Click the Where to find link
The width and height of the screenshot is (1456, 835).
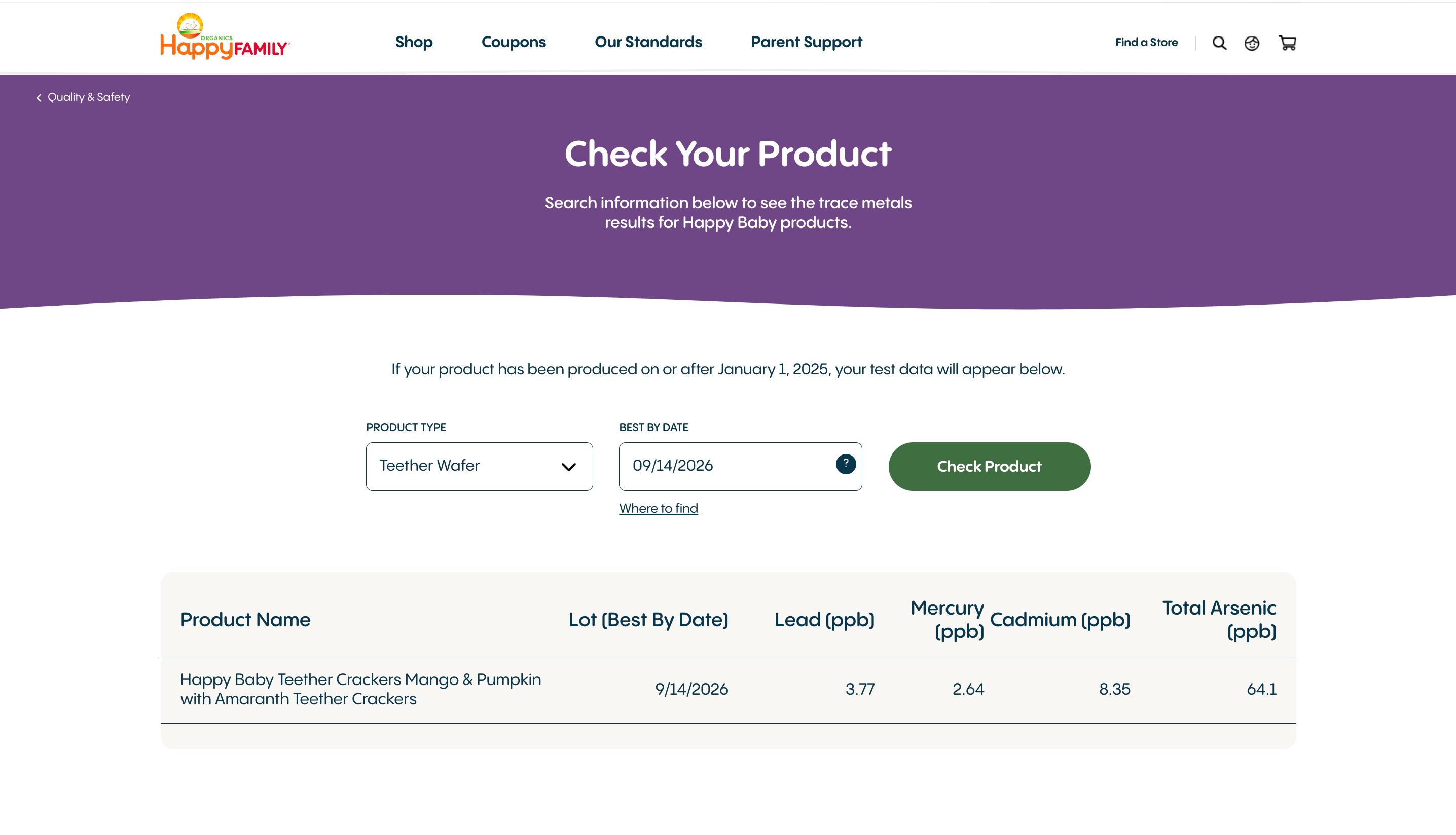(x=658, y=508)
